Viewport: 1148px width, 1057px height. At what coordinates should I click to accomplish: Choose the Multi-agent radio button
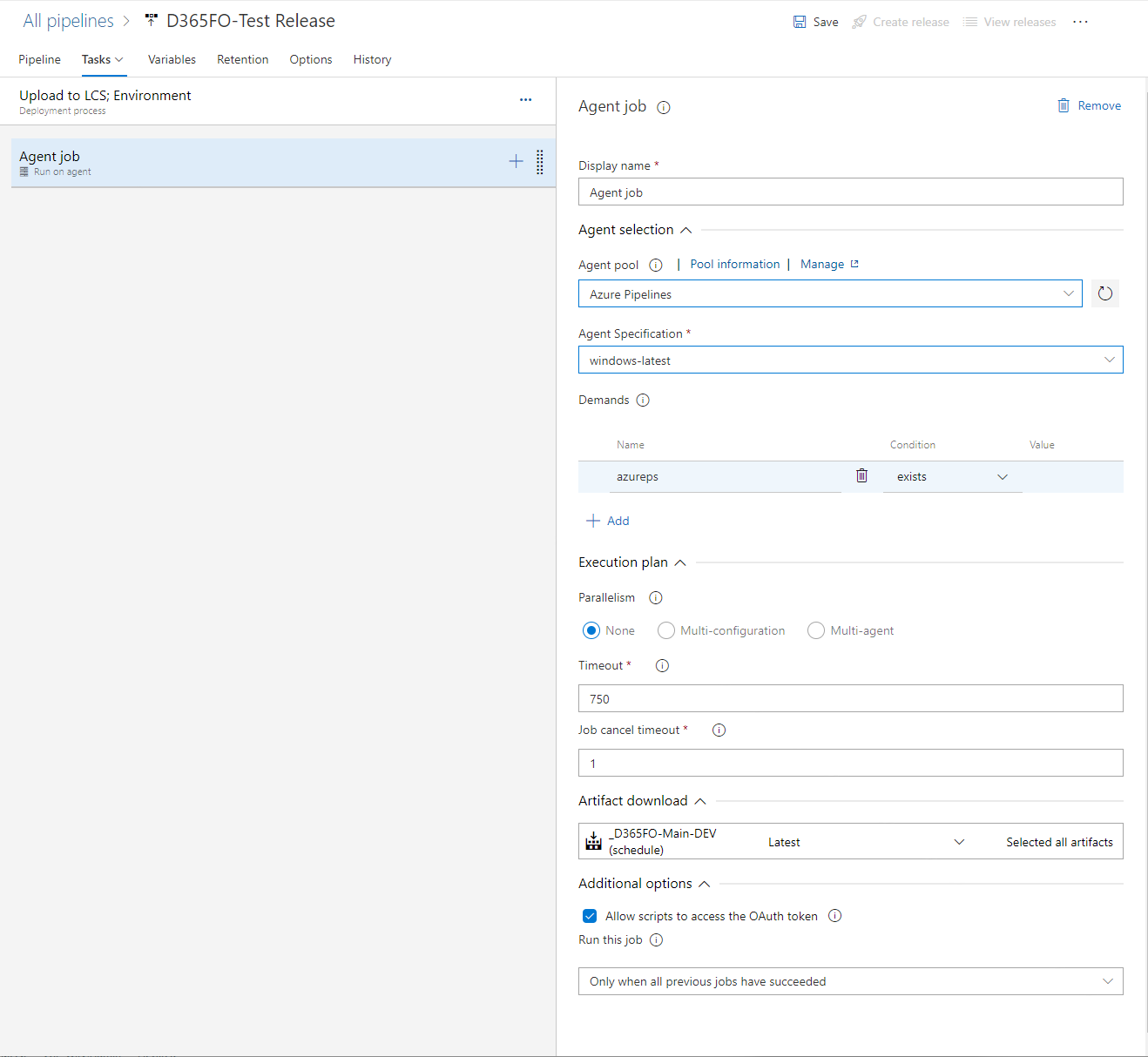click(816, 630)
